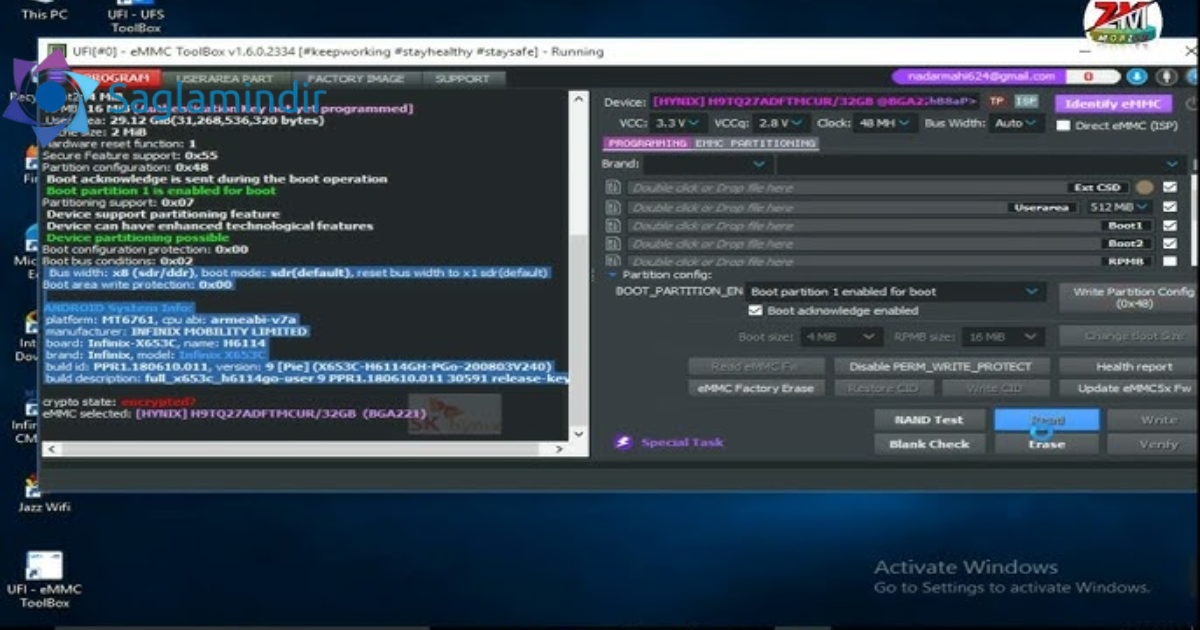Click the file icon of the Userarea row

click(x=613, y=207)
